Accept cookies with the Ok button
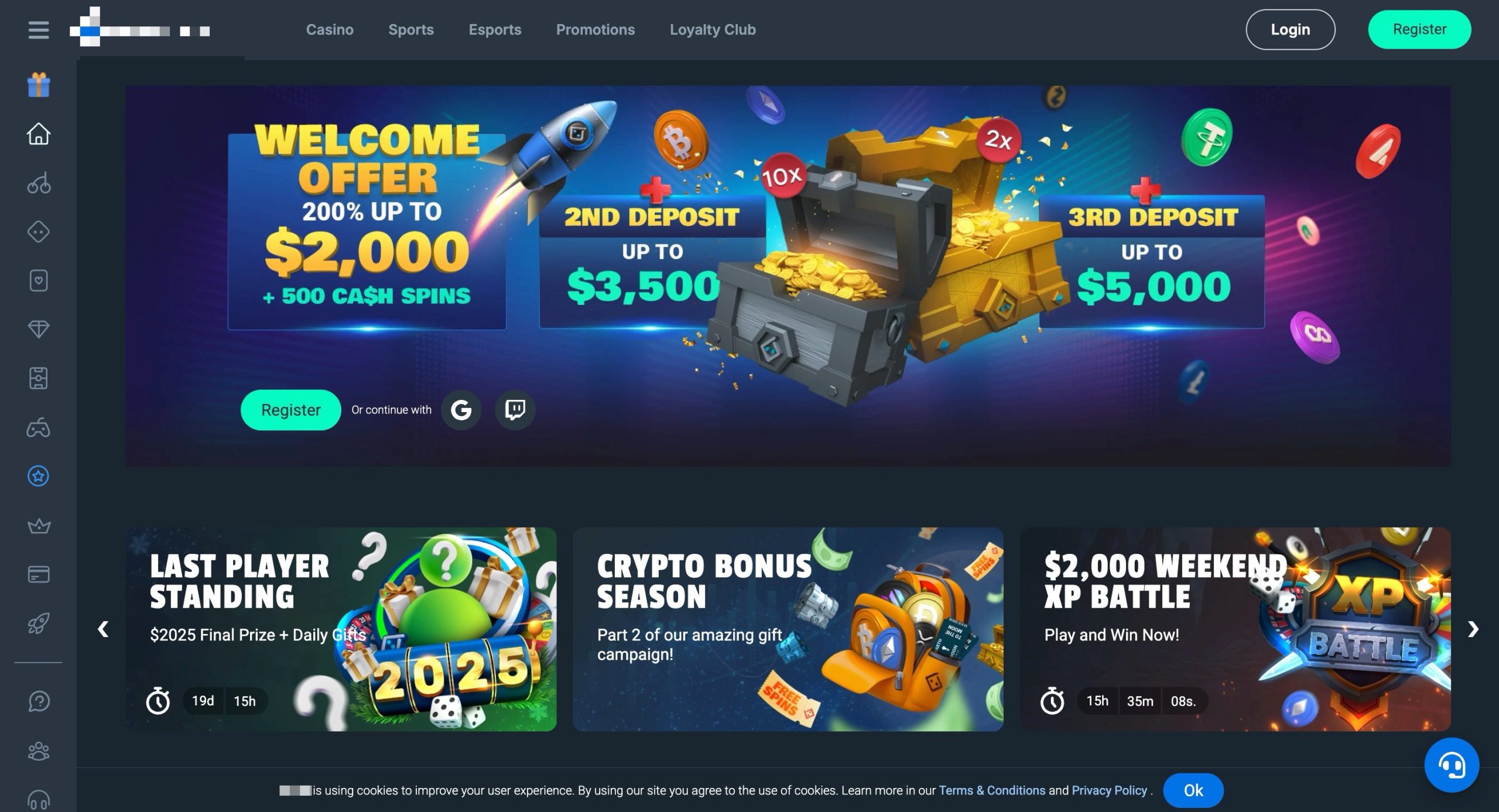 tap(1193, 790)
